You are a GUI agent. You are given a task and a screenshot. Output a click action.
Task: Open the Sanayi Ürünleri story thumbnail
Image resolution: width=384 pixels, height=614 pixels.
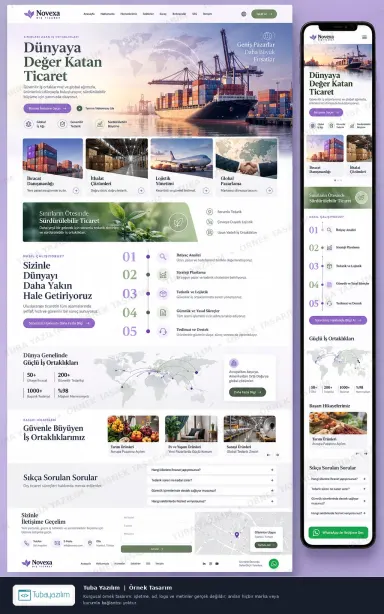click(x=250, y=429)
